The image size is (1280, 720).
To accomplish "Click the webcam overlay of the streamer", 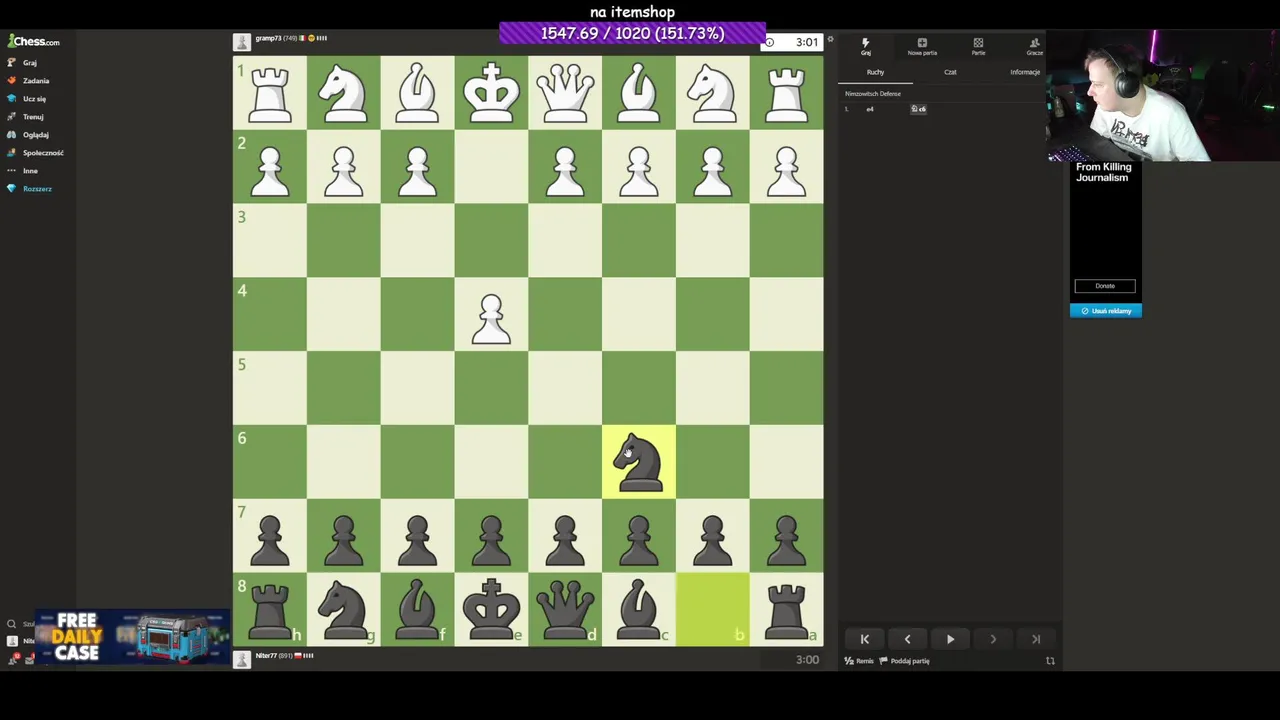I will click(x=1163, y=96).
